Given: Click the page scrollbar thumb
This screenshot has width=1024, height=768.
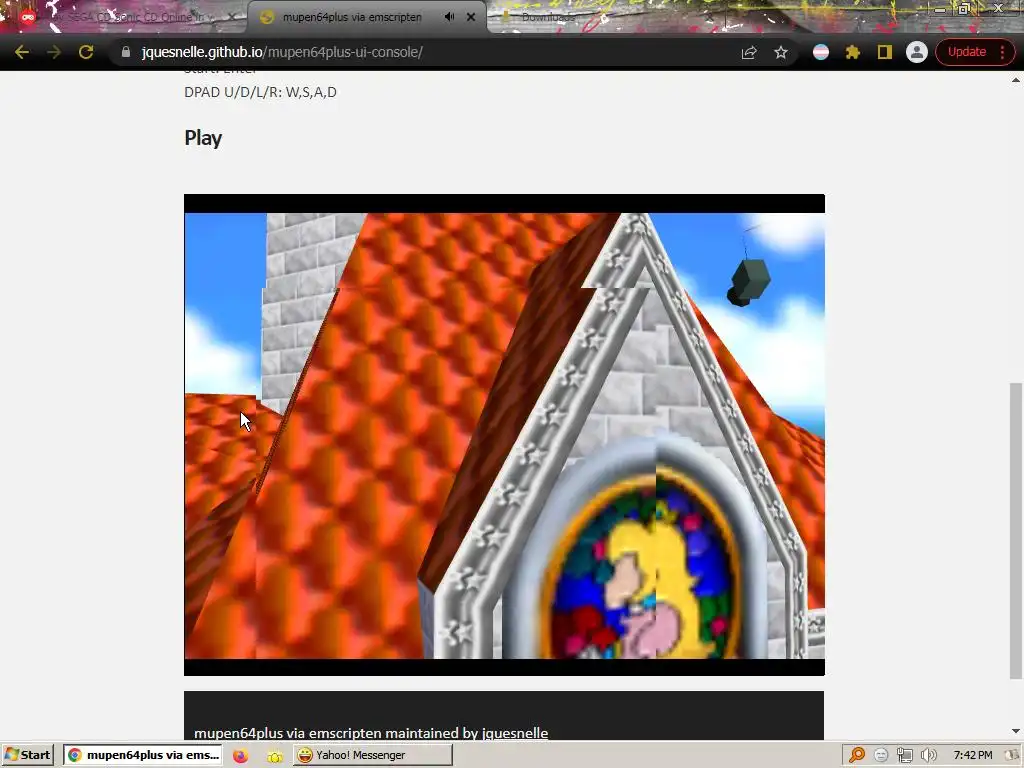Looking at the screenshot, I should click(x=1016, y=530).
